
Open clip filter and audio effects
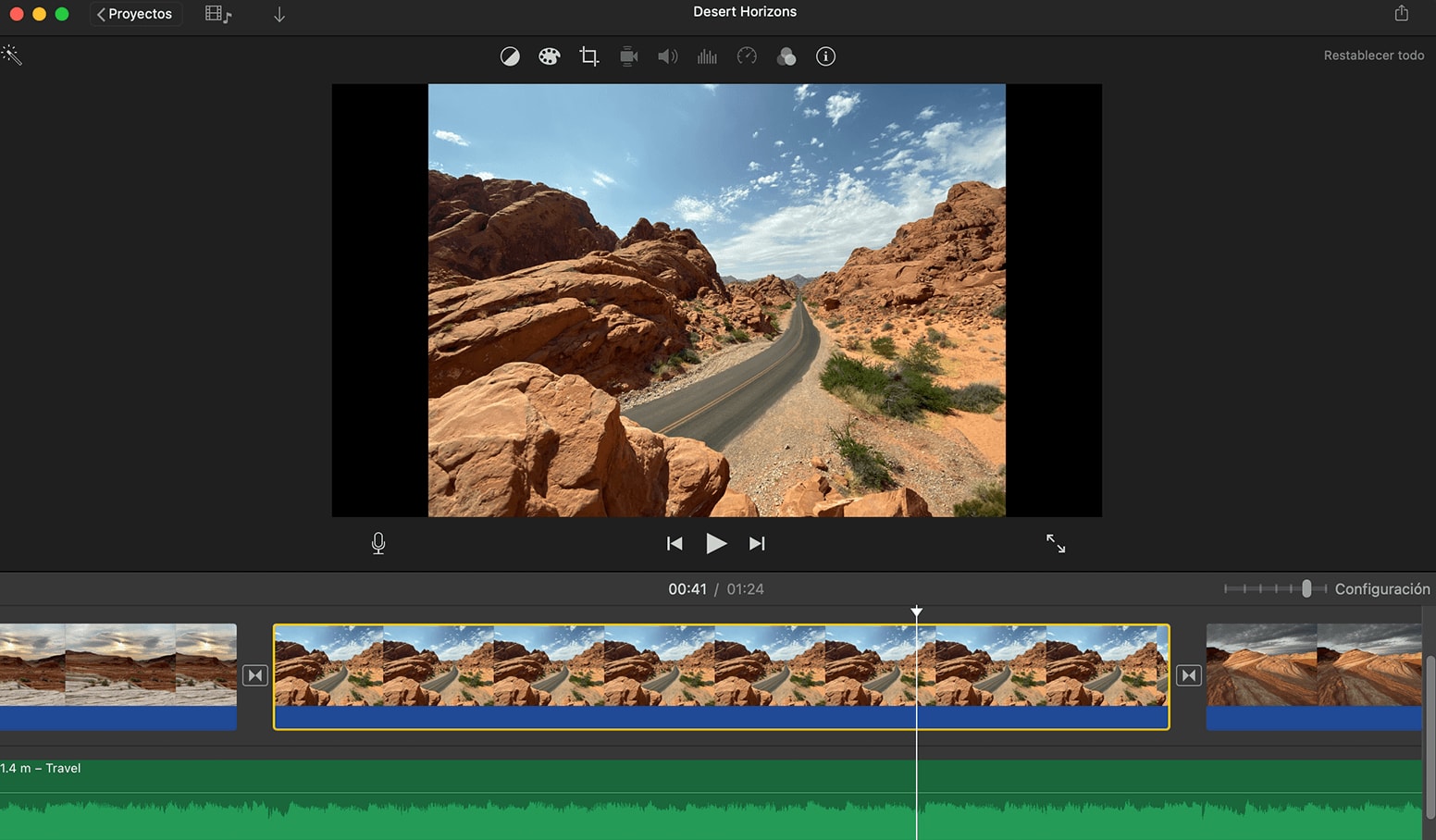[786, 56]
